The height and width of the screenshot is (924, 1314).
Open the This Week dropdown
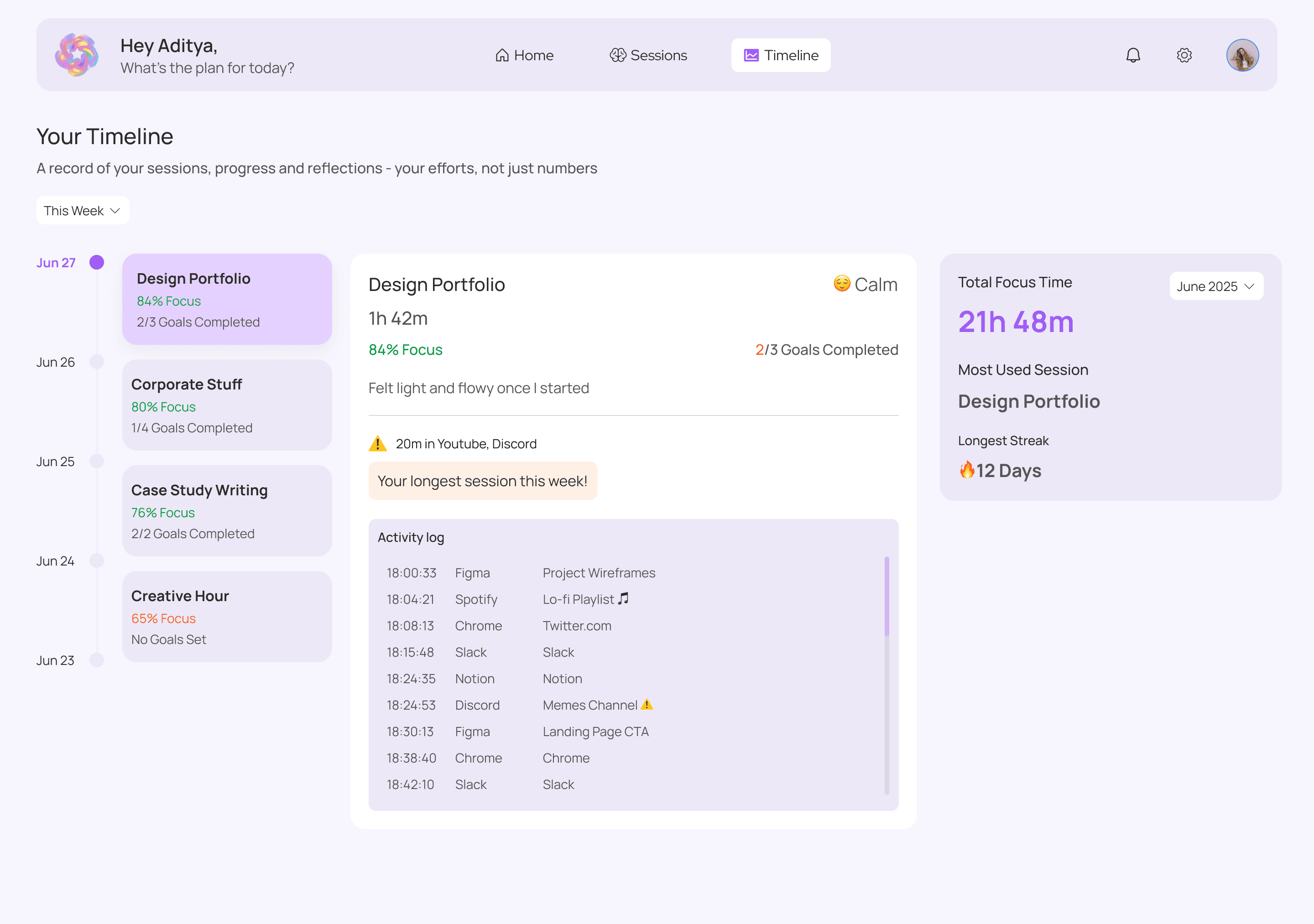point(83,211)
